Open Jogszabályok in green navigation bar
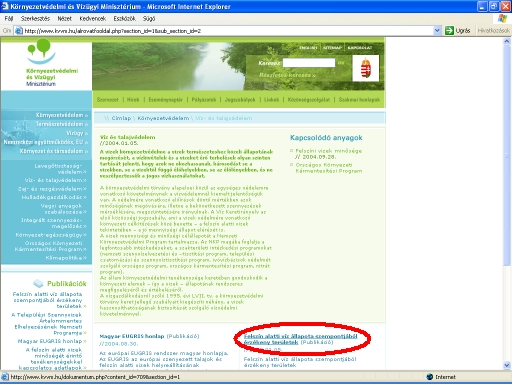This screenshot has height=384, width=512. (x=240, y=100)
